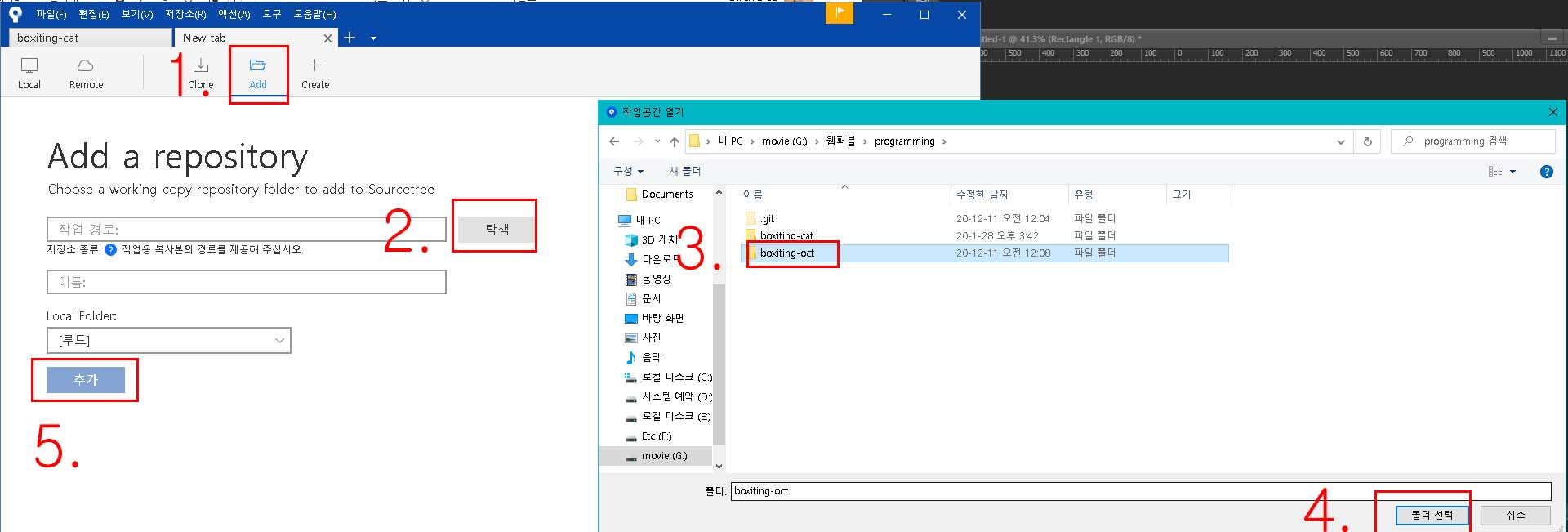The height and width of the screenshot is (532, 1568).
Task: Select movie (G:) drive in tree
Action: (657, 456)
